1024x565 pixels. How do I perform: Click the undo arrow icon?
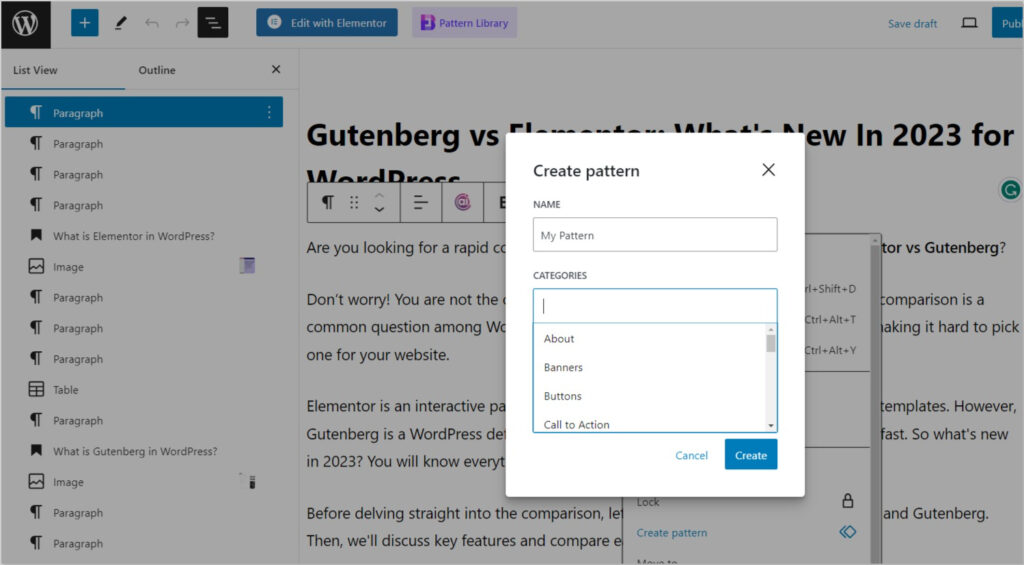coord(152,23)
